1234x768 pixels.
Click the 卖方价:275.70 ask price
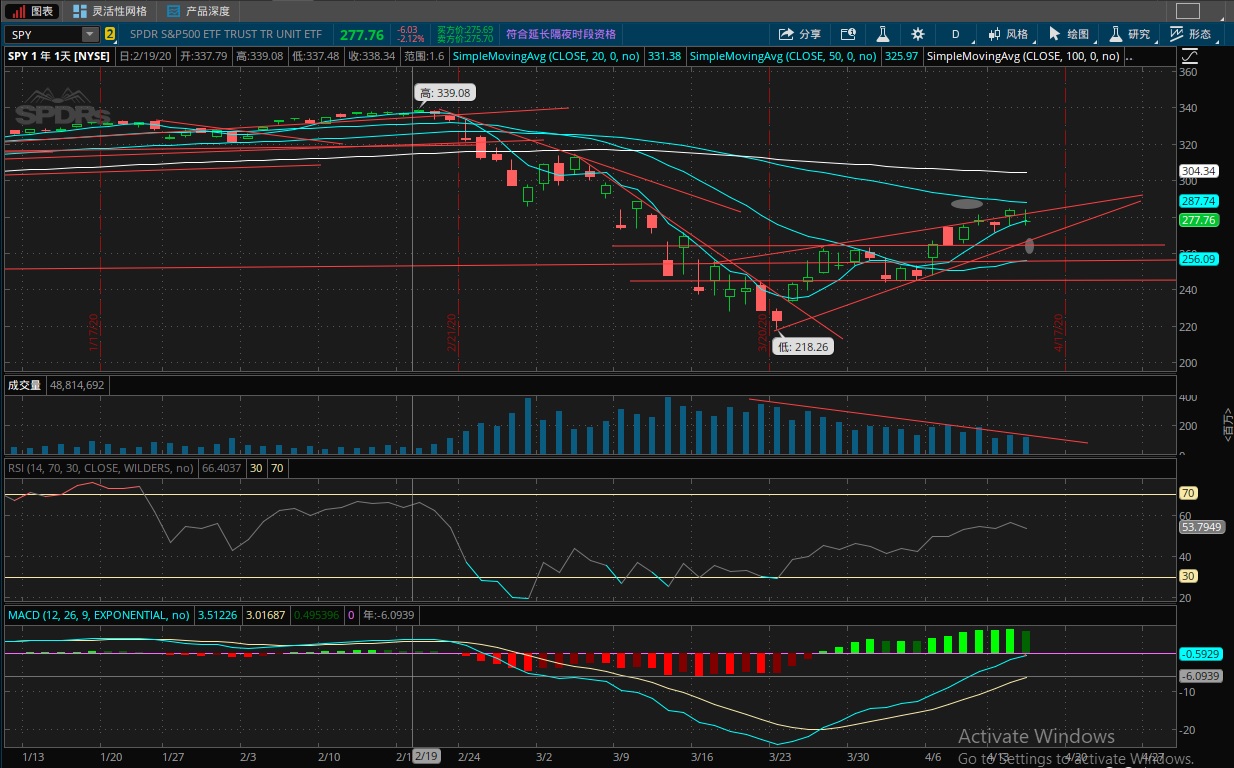(465, 38)
